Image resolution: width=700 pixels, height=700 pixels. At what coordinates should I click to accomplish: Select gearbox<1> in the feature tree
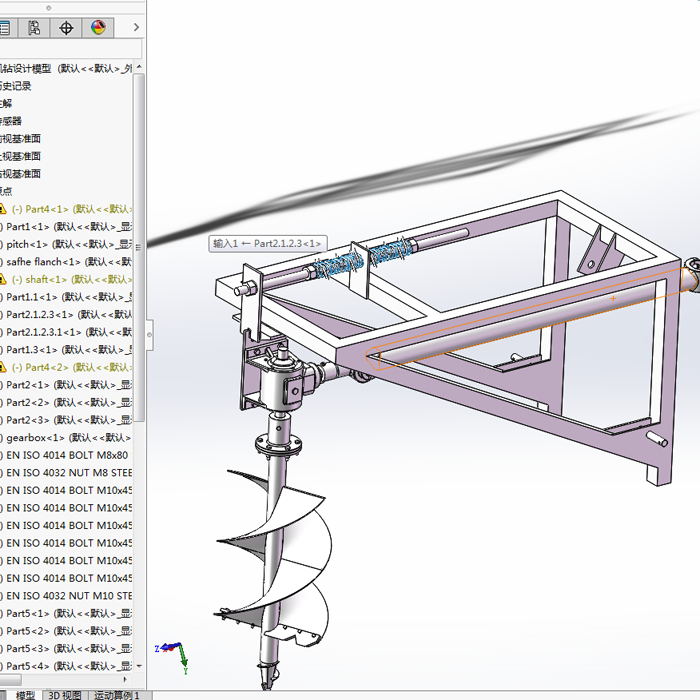coord(35,437)
